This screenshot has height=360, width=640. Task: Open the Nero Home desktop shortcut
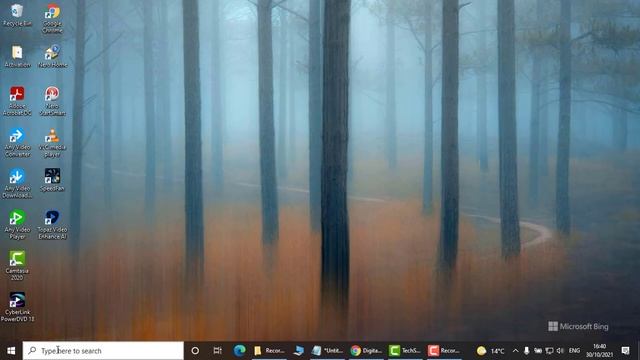pos(53,56)
